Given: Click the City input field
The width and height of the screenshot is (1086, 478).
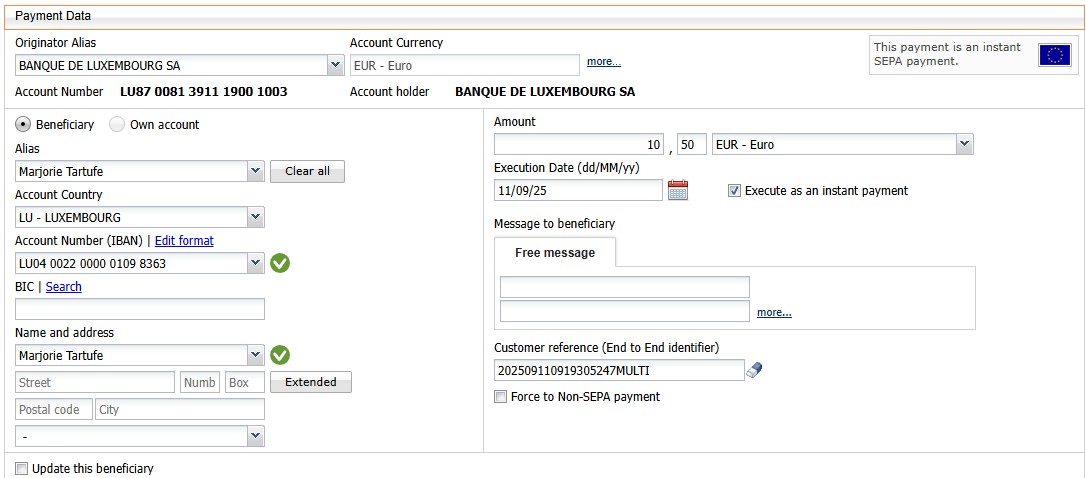Looking at the screenshot, I should click(x=180, y=409).
